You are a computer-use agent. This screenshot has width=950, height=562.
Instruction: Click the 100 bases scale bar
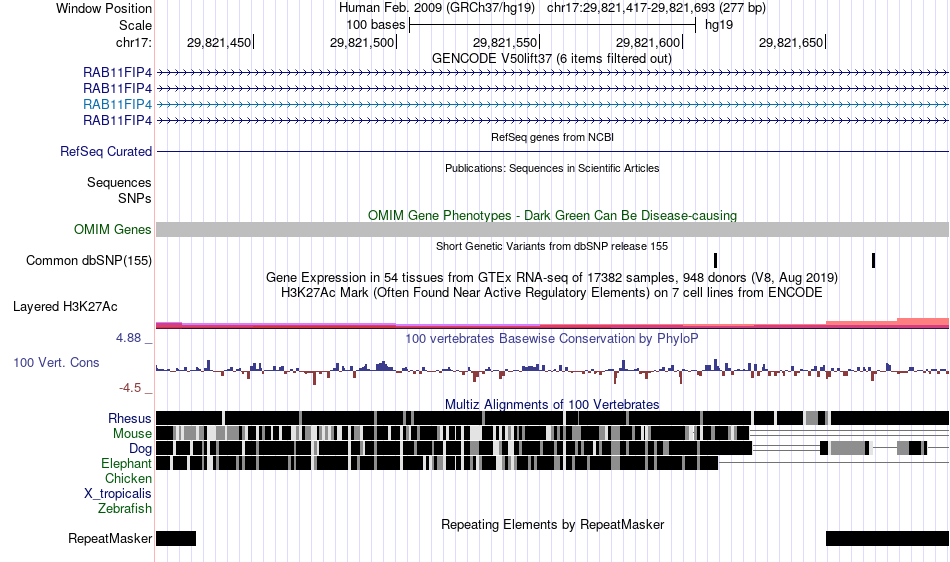(x=553, y=25)
